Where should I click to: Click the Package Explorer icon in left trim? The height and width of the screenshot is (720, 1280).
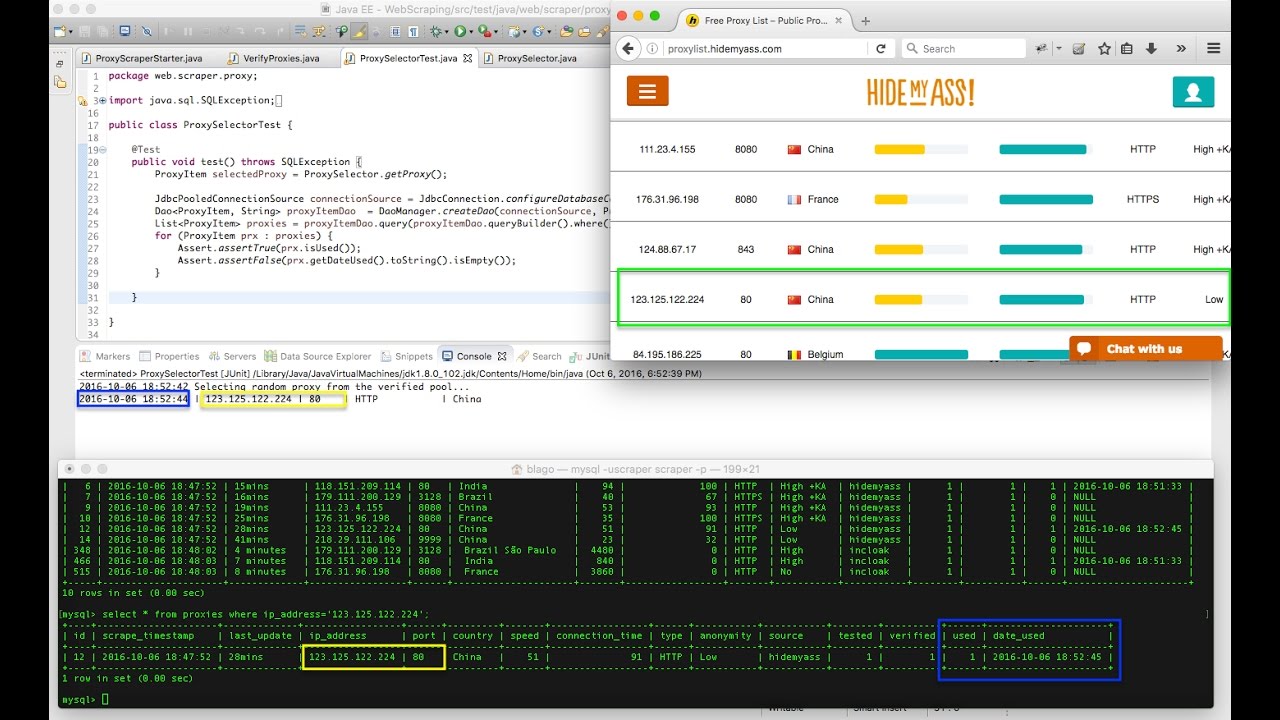(x=59, y=81)
